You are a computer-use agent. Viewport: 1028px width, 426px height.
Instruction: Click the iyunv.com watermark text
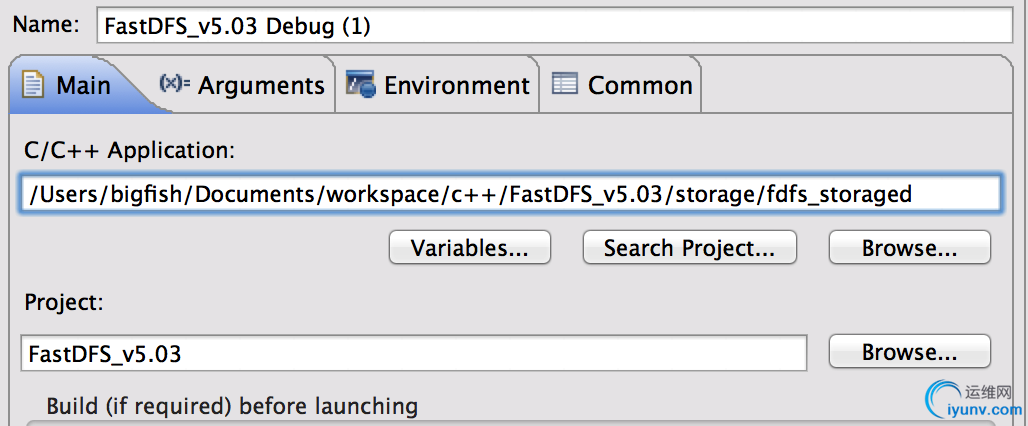tap(985, 411)
